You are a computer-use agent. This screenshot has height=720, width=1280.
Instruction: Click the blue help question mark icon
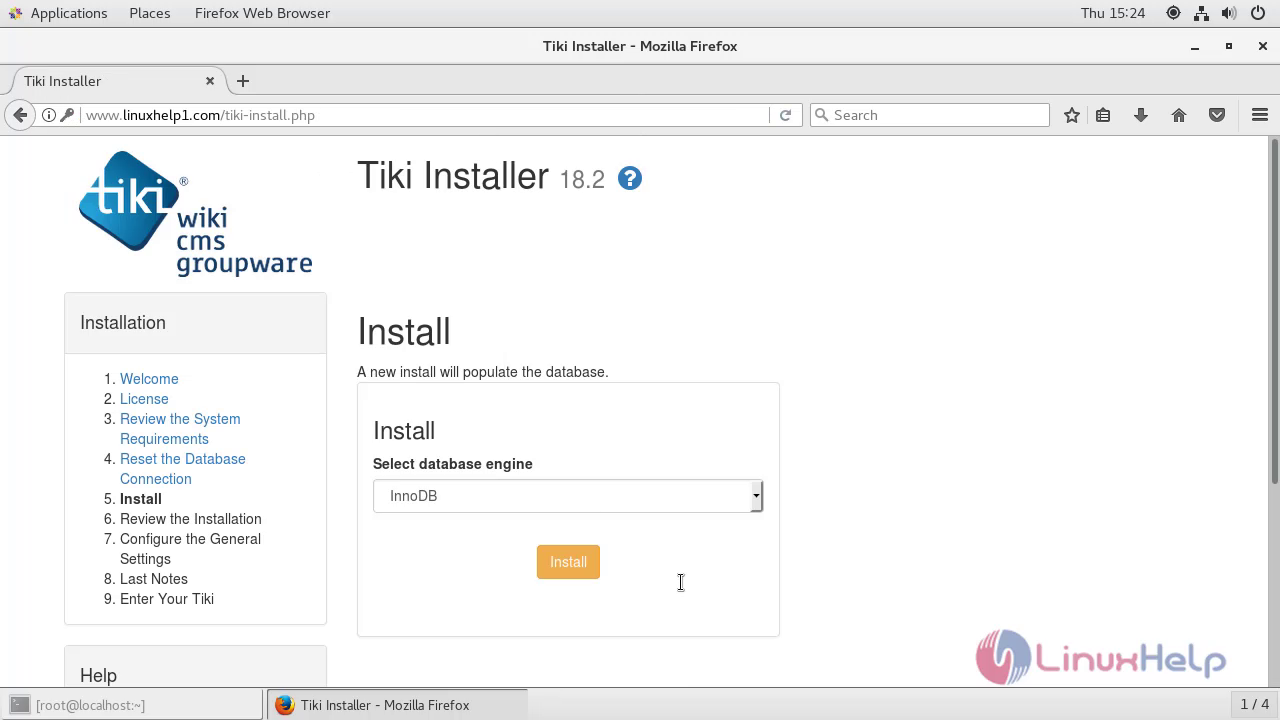pyautogui.click(x=630, y=178)
